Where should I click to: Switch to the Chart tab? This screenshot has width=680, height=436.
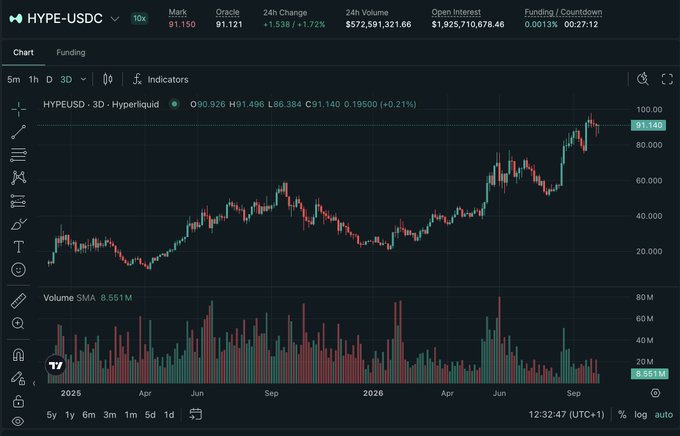(x=23, y=52)
